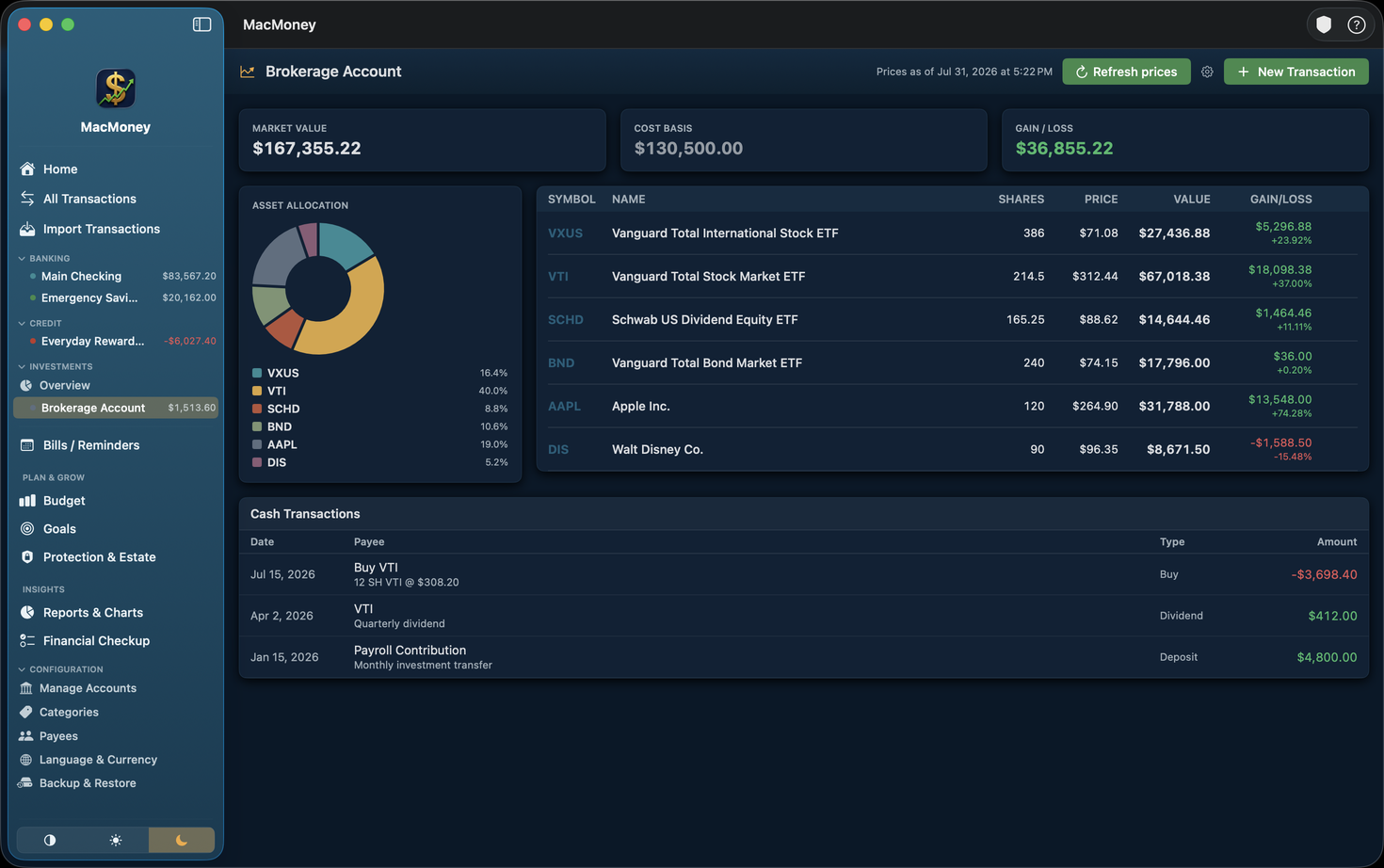Viewport: 1384px width, 868px height.
Task: Collapse the Investments section
Action: pos(22,366)
